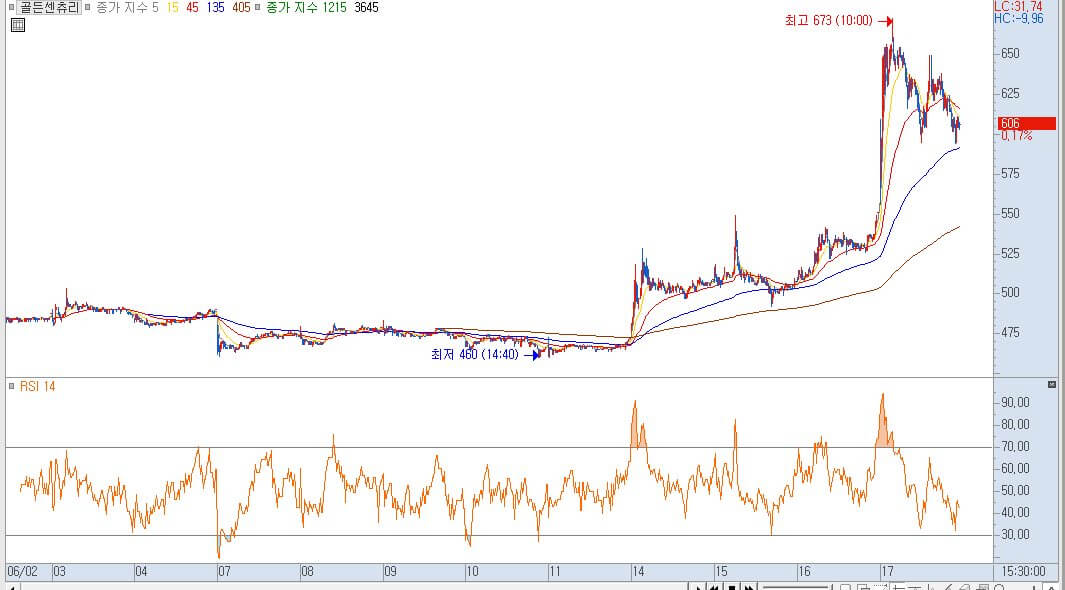
Task: Click the 70.00 RSI axis label
Action: click(1015, 447)
